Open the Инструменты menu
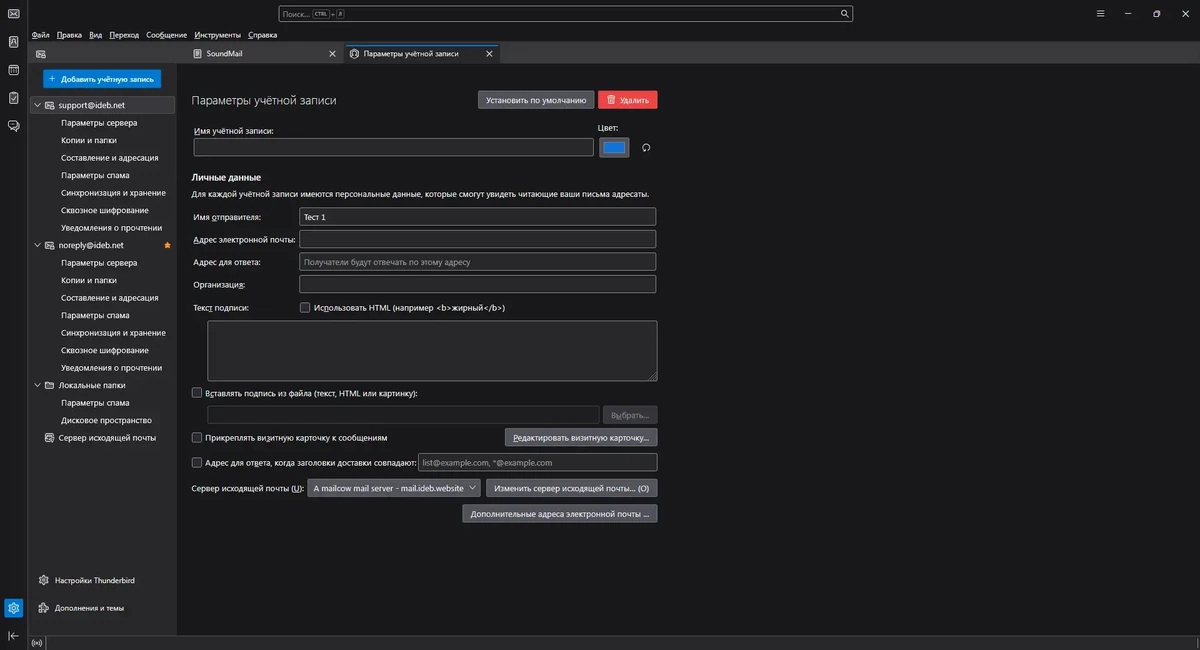 (x=218, y=34)
